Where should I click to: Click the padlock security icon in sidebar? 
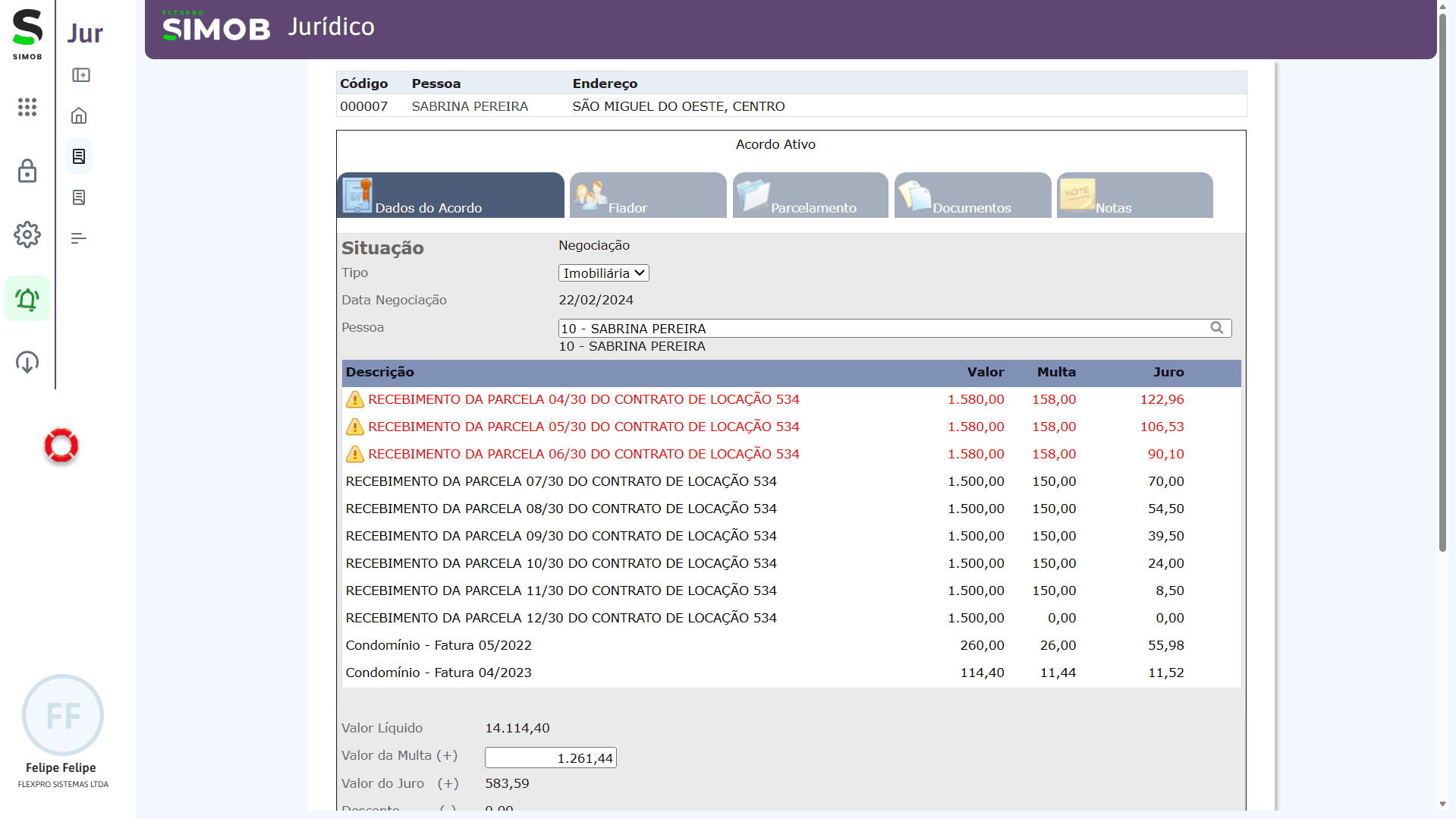pyautogui.click(x=27, y=172)
